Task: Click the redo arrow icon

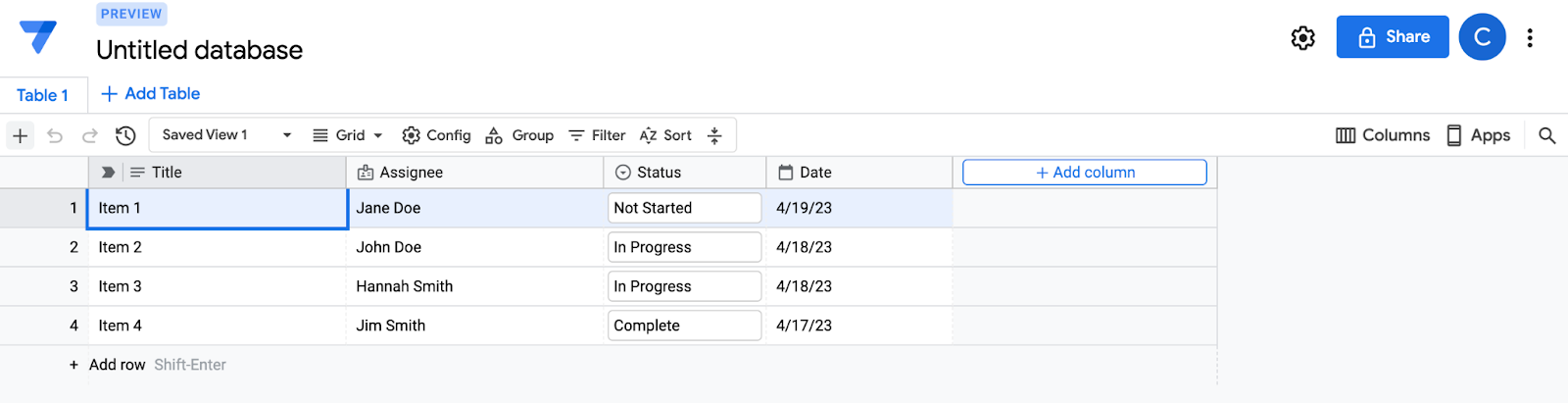Action: pyautogui.click(x=90, y=135)
